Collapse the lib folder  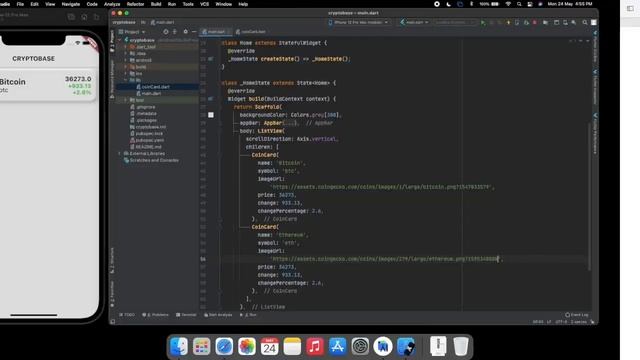click(x=126, y=80)
